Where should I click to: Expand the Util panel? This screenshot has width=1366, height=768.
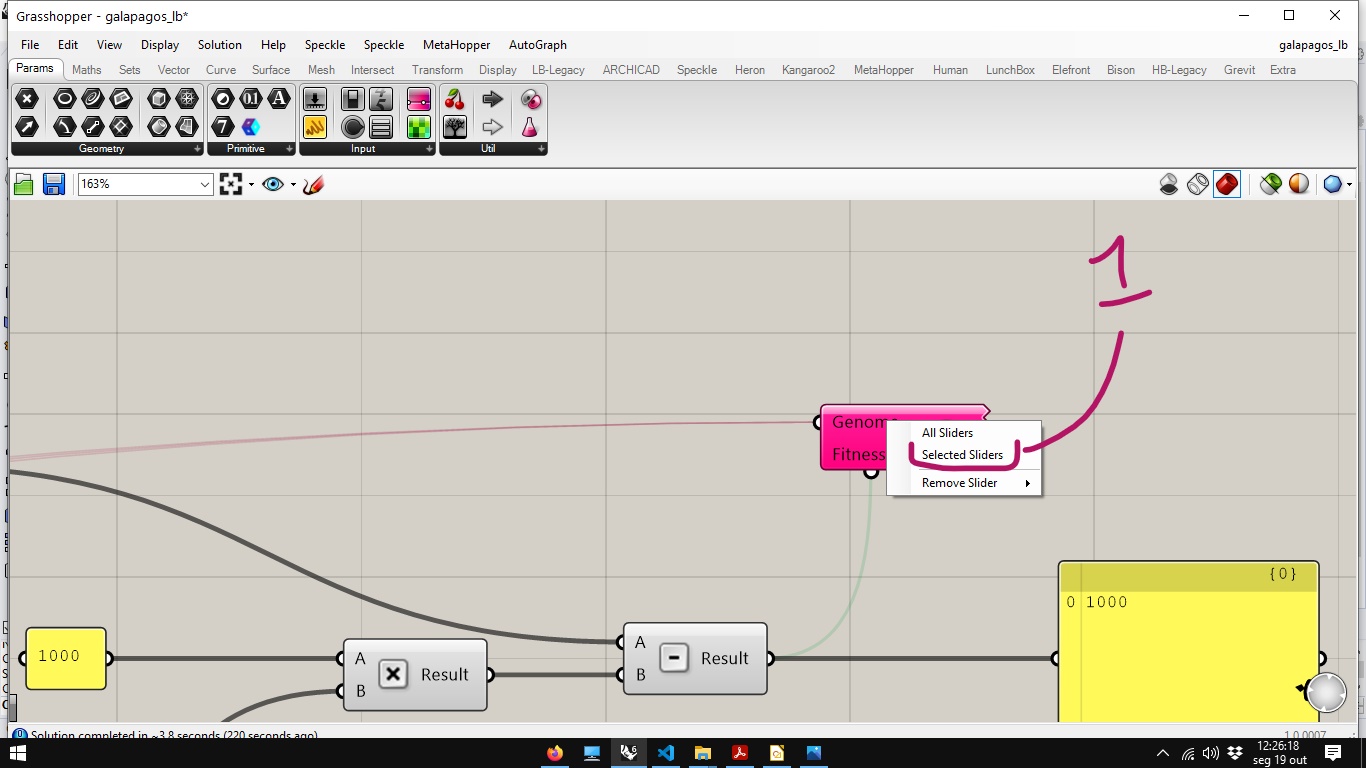[541, 149]
